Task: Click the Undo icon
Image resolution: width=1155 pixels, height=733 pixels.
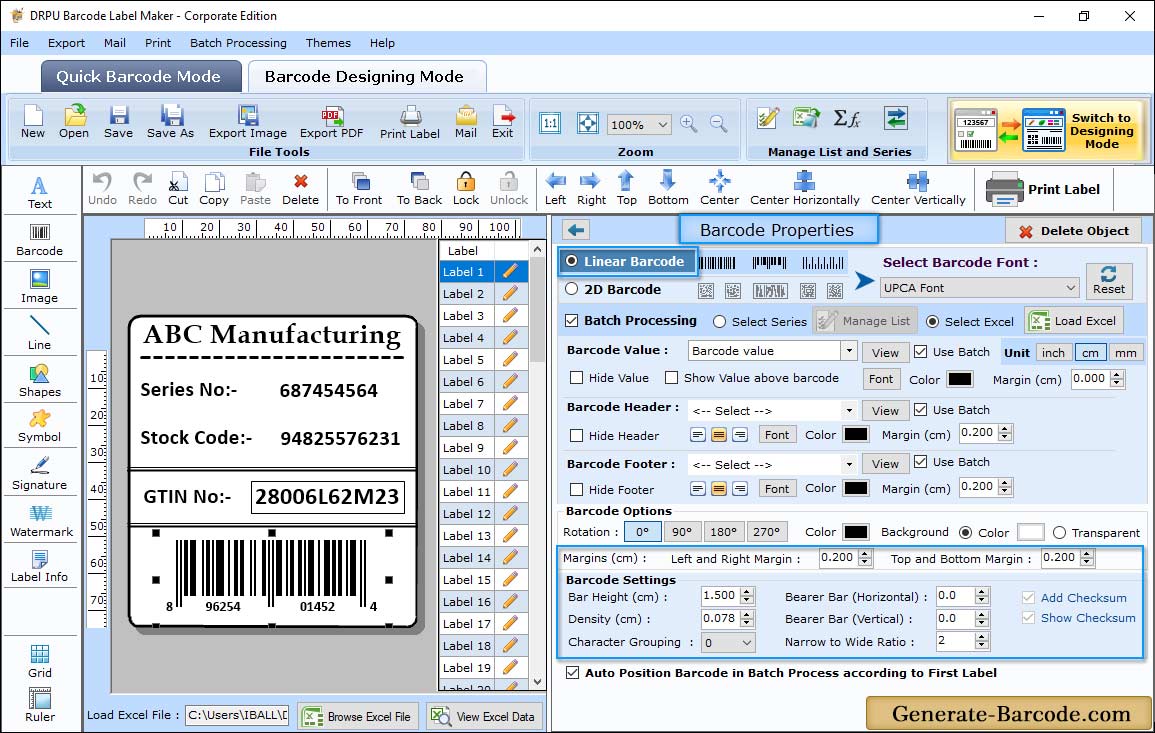Action: click(102, 189)
